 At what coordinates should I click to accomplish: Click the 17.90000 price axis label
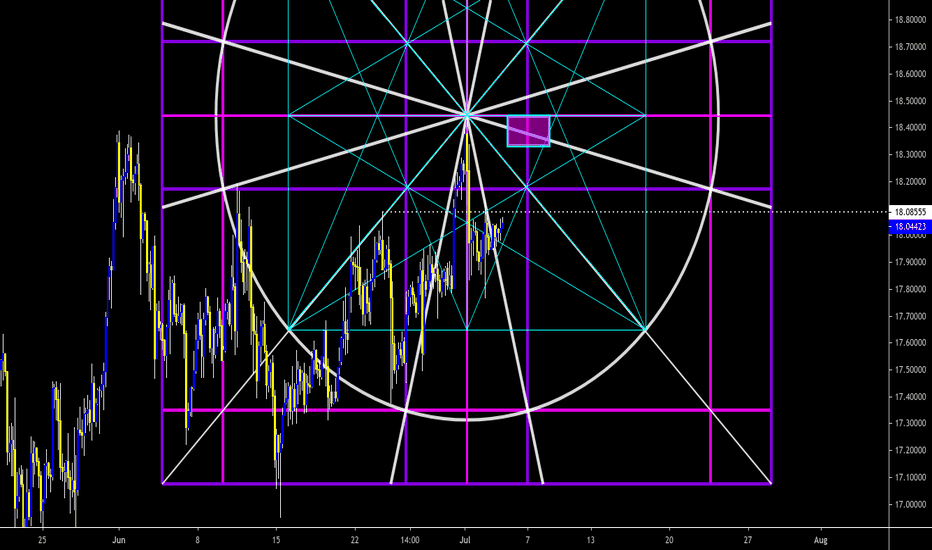tap(910, 262)
